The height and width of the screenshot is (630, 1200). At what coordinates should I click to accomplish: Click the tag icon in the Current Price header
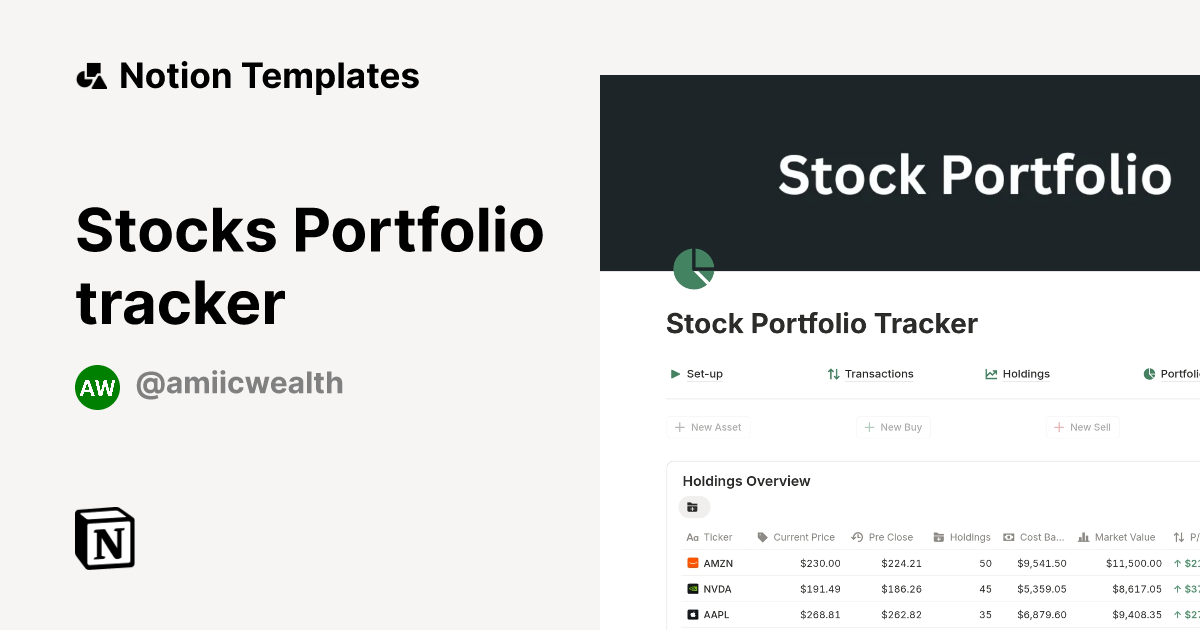761,537
